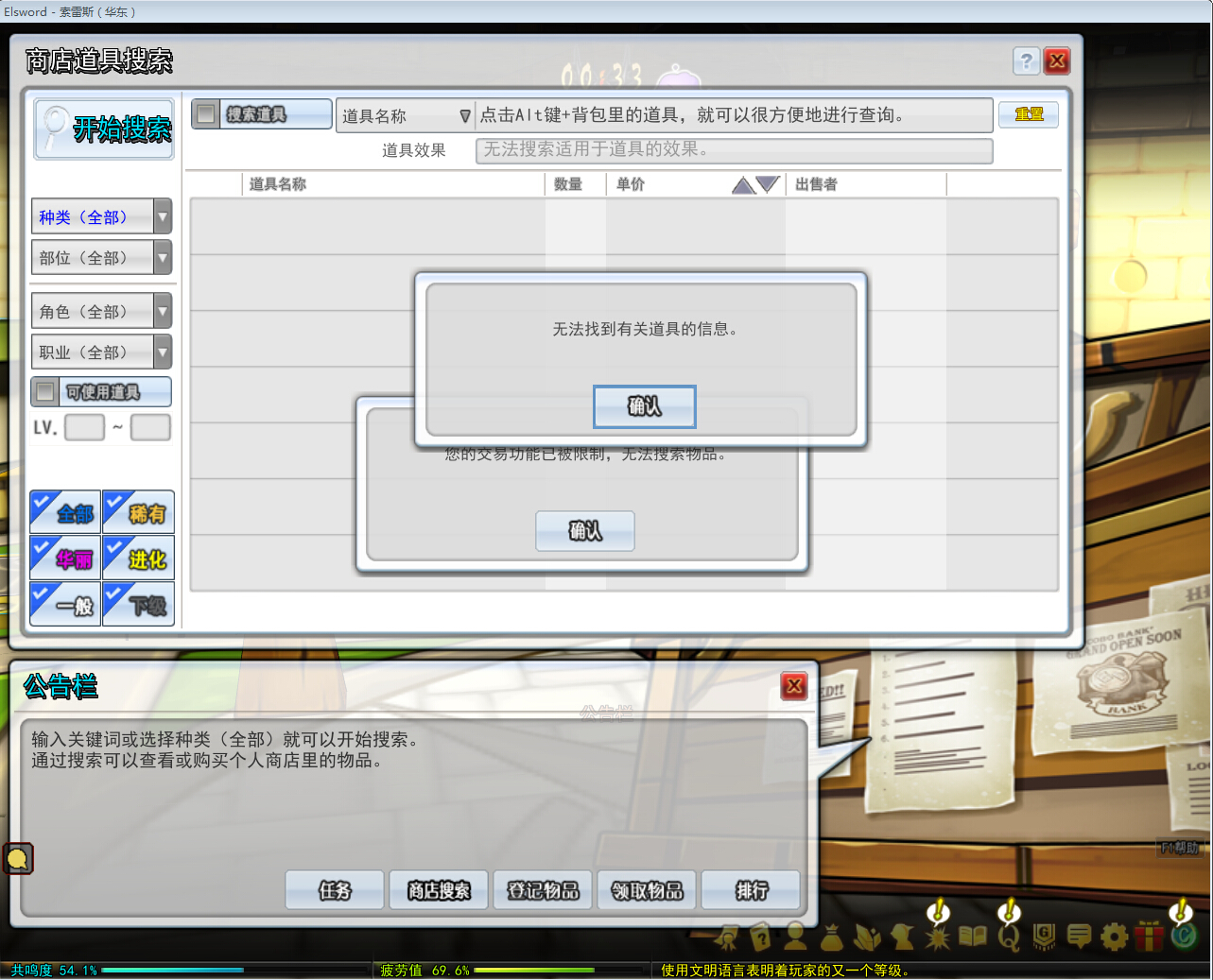The image size is (1213, 980).
Task: Click the item name search input field
Action: [x=734, y=115]
